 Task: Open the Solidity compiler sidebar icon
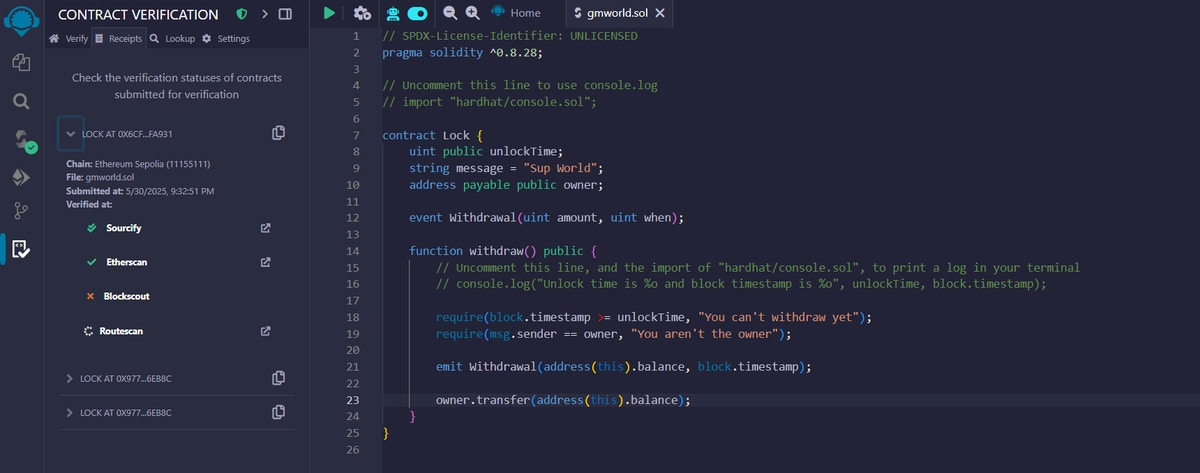pos(23,141)
